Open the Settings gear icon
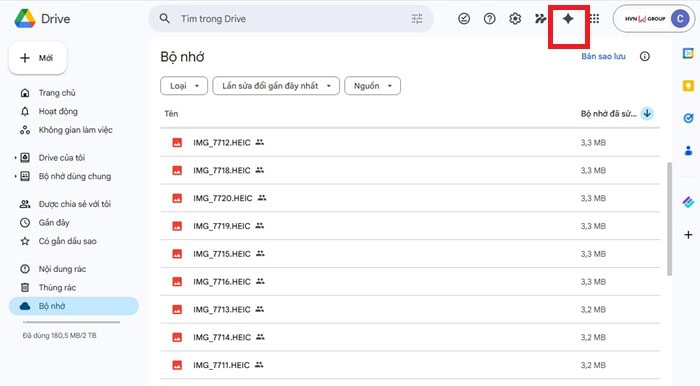The height and width of the screenshot is (386, 700). click(x=515, y=19)
